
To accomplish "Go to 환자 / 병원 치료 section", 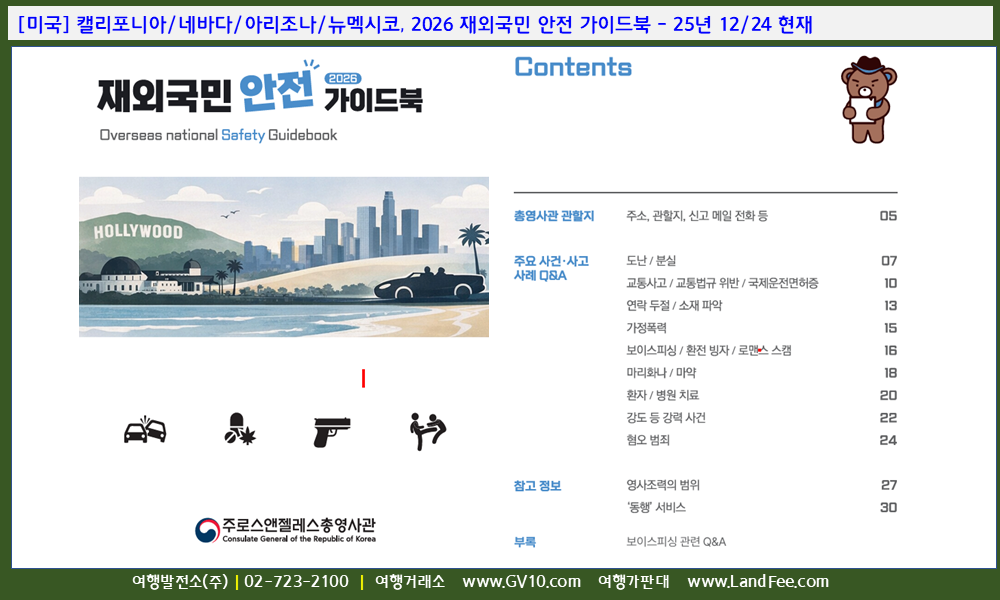I will pos(662,395).
